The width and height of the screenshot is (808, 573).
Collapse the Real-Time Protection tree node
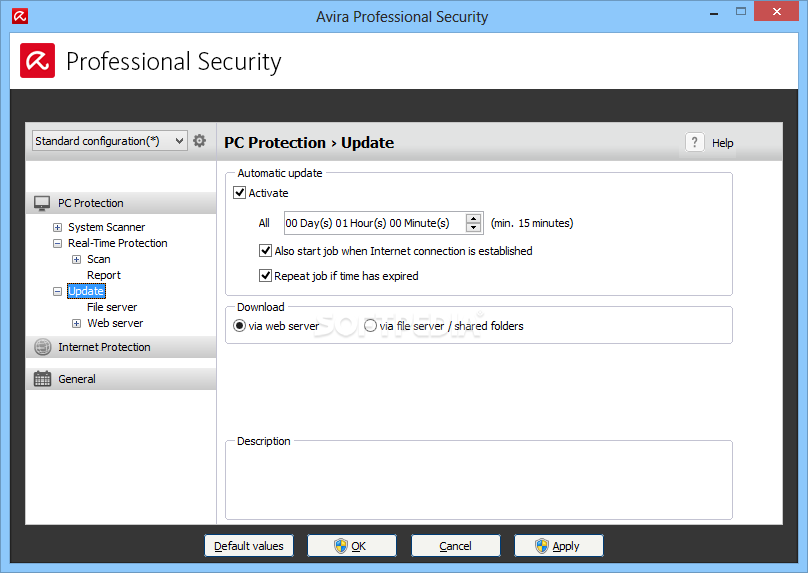pyautogui.click(x=58, y=243)
